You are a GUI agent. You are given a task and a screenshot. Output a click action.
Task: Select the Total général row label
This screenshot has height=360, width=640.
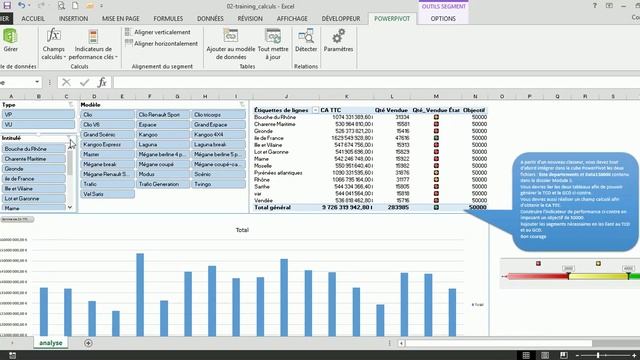(273, 207)
